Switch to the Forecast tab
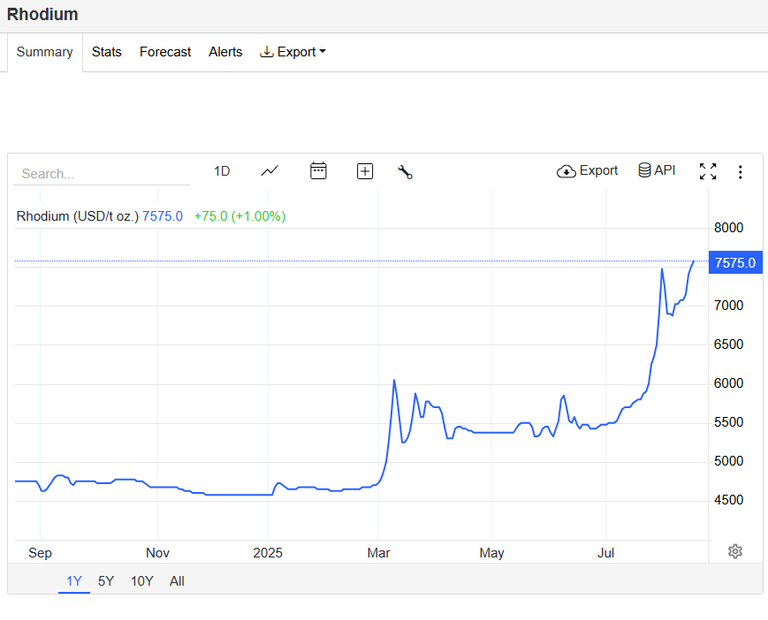 click(165, 52)
